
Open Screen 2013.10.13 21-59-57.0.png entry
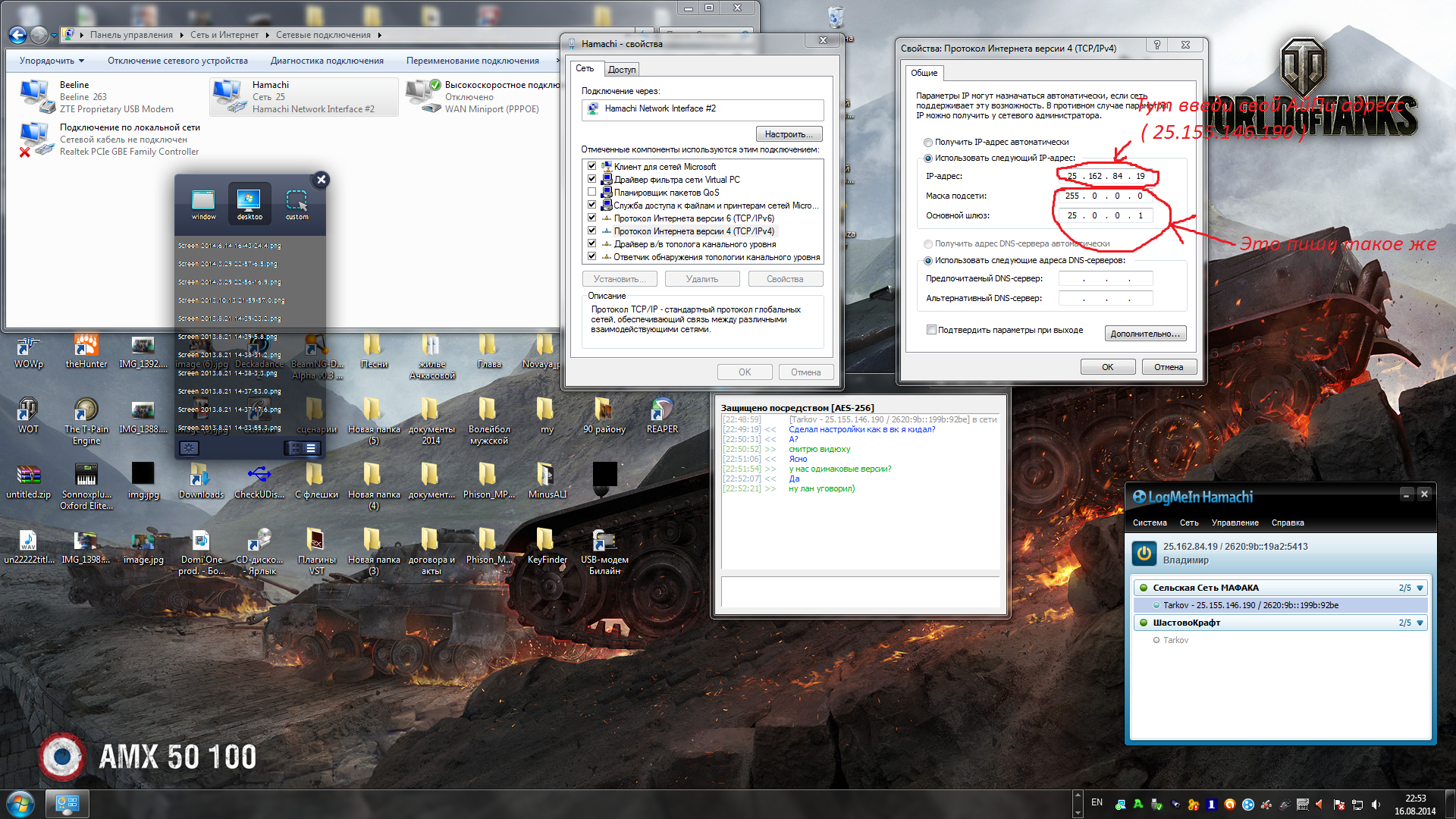(231, 300)
